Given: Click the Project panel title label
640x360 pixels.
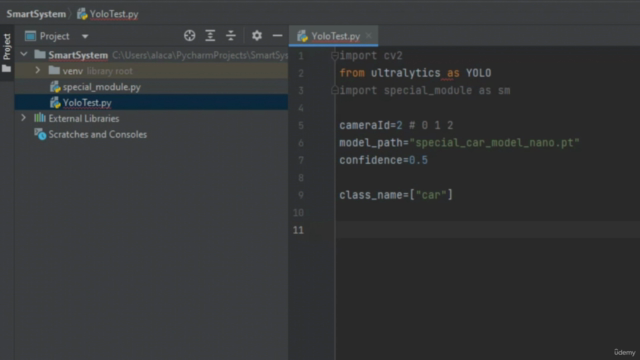Looking at the screenshot, I should click(54, 36).
